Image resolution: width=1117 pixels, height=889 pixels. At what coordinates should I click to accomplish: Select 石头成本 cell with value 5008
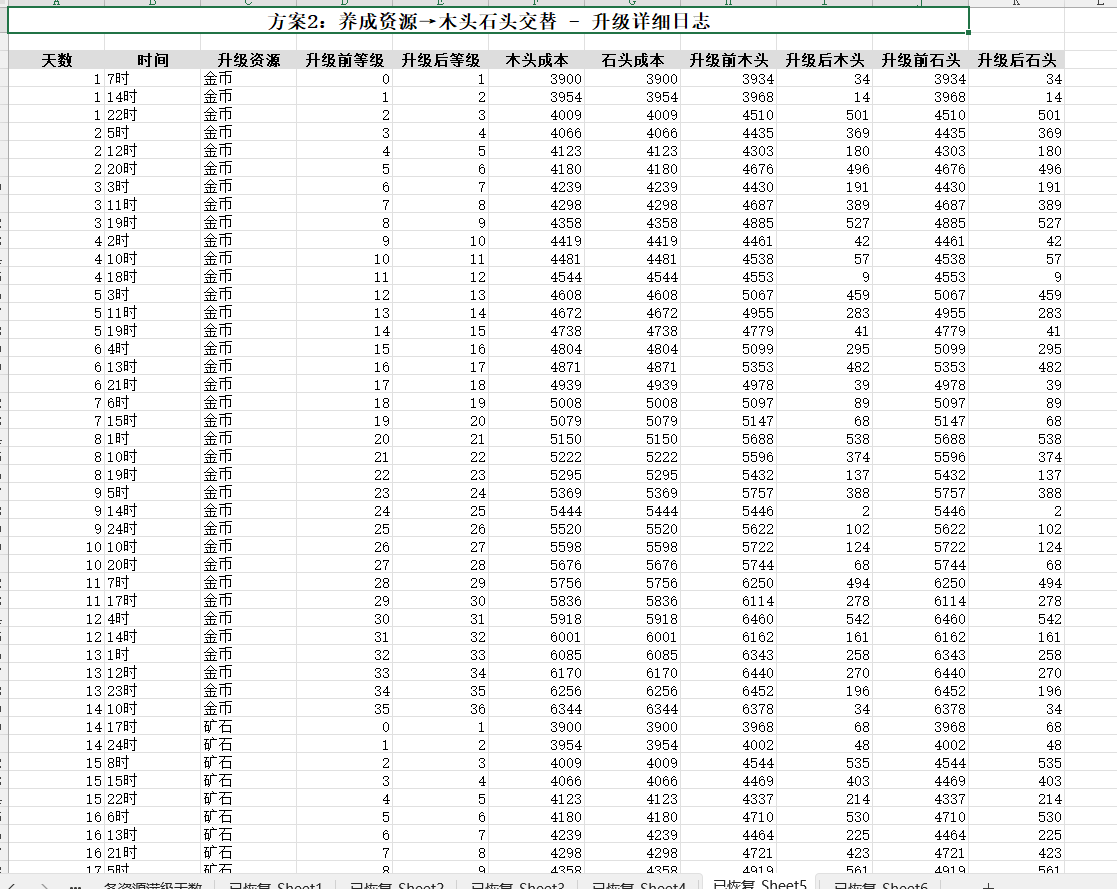tap(633, 403)
